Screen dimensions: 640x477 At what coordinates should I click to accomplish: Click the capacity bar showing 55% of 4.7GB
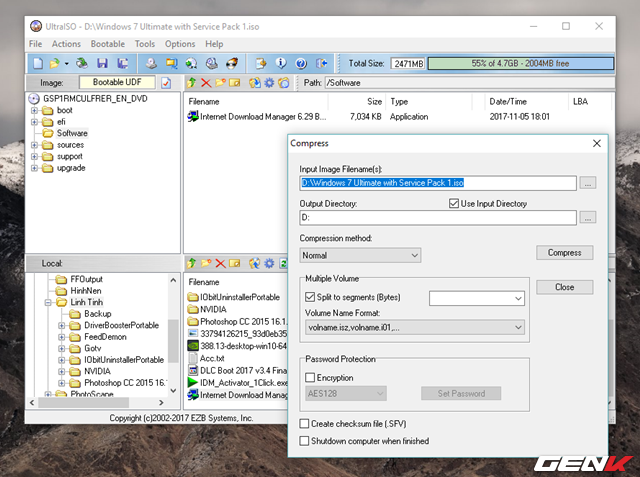point(520,63)
